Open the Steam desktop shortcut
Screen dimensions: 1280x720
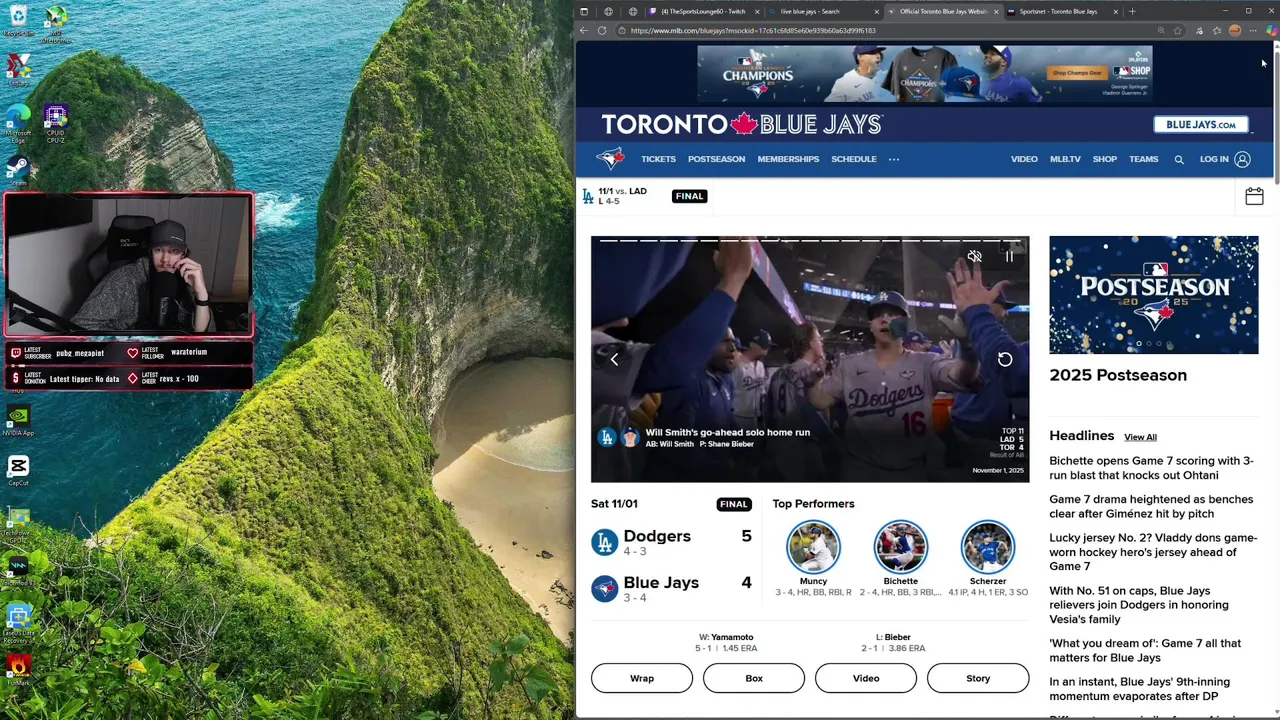18,169
